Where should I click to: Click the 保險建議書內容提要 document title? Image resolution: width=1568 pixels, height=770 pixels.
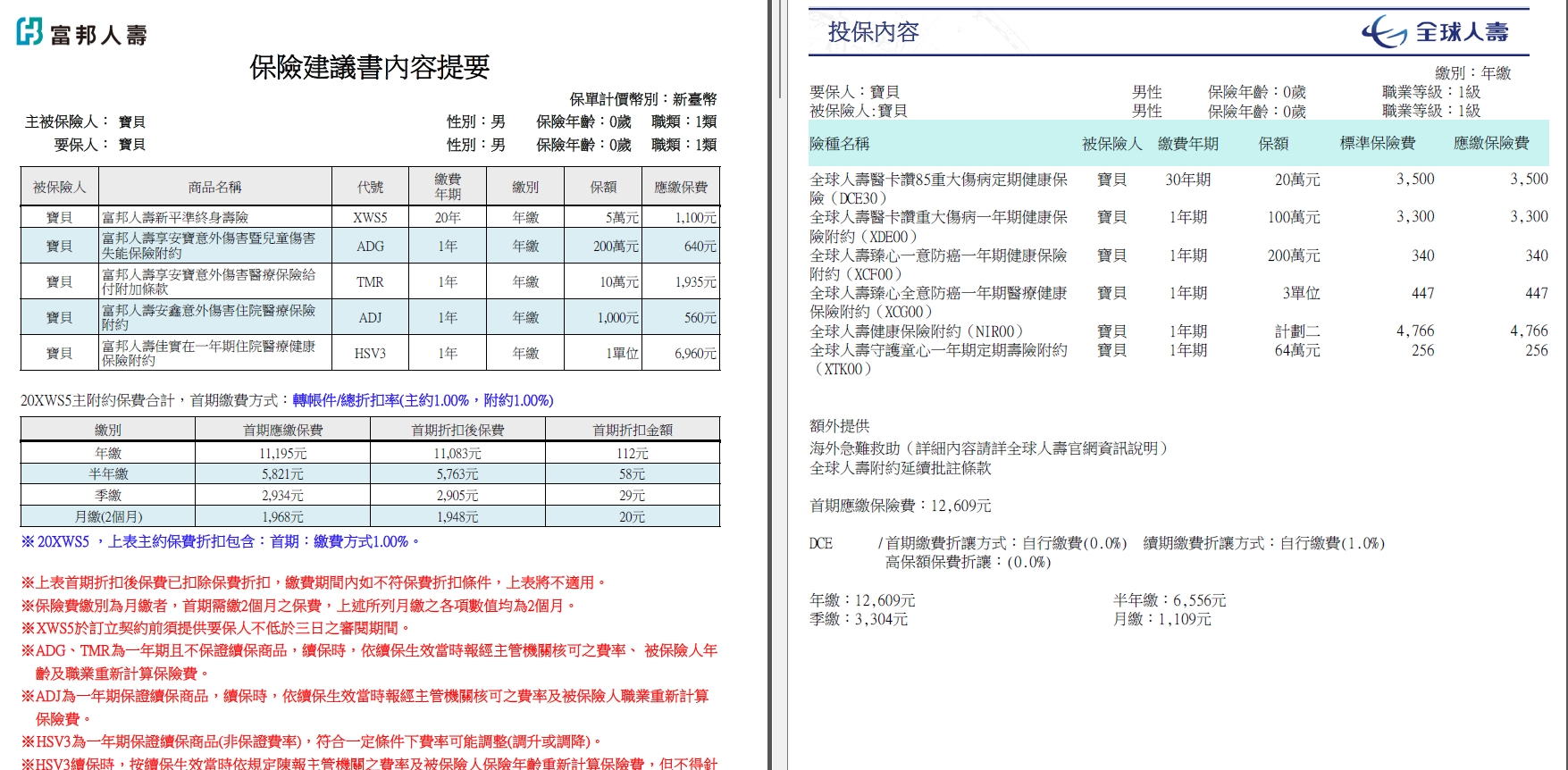coord(369,68)
